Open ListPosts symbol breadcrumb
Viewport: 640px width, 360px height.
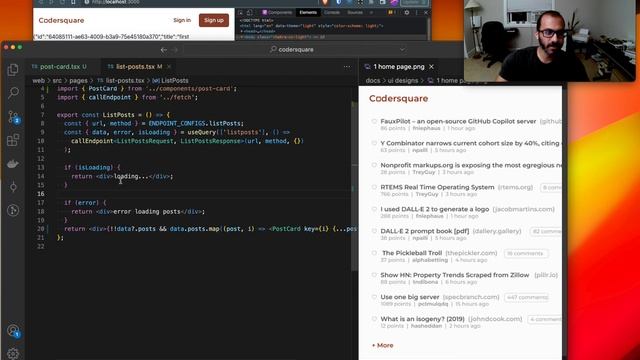pos(171,81)
